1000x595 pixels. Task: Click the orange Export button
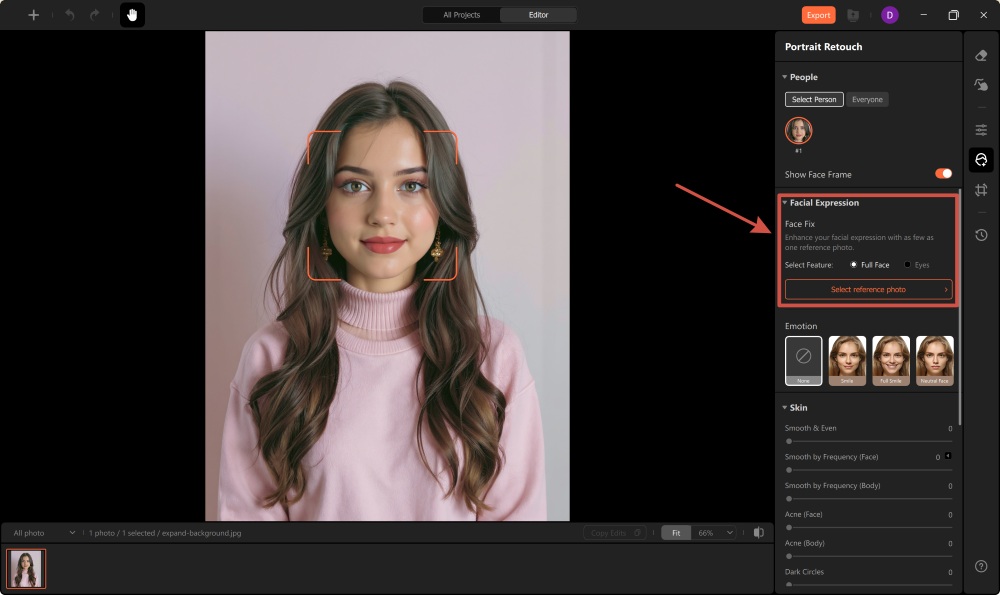pyautogui.click(x=818, y=14)
